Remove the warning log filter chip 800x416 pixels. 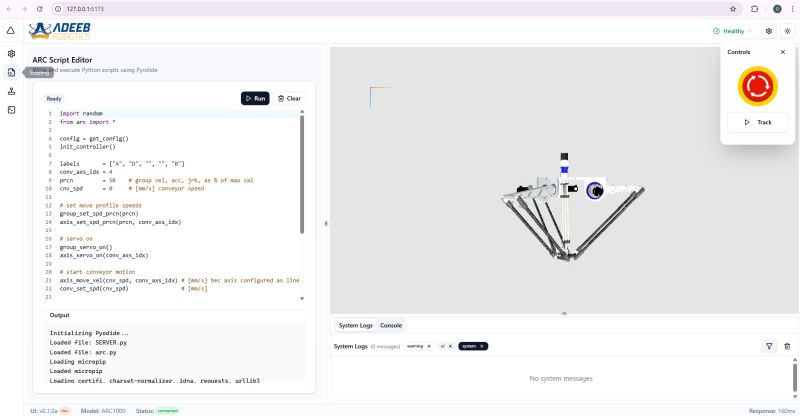click(x=429, y=346)
